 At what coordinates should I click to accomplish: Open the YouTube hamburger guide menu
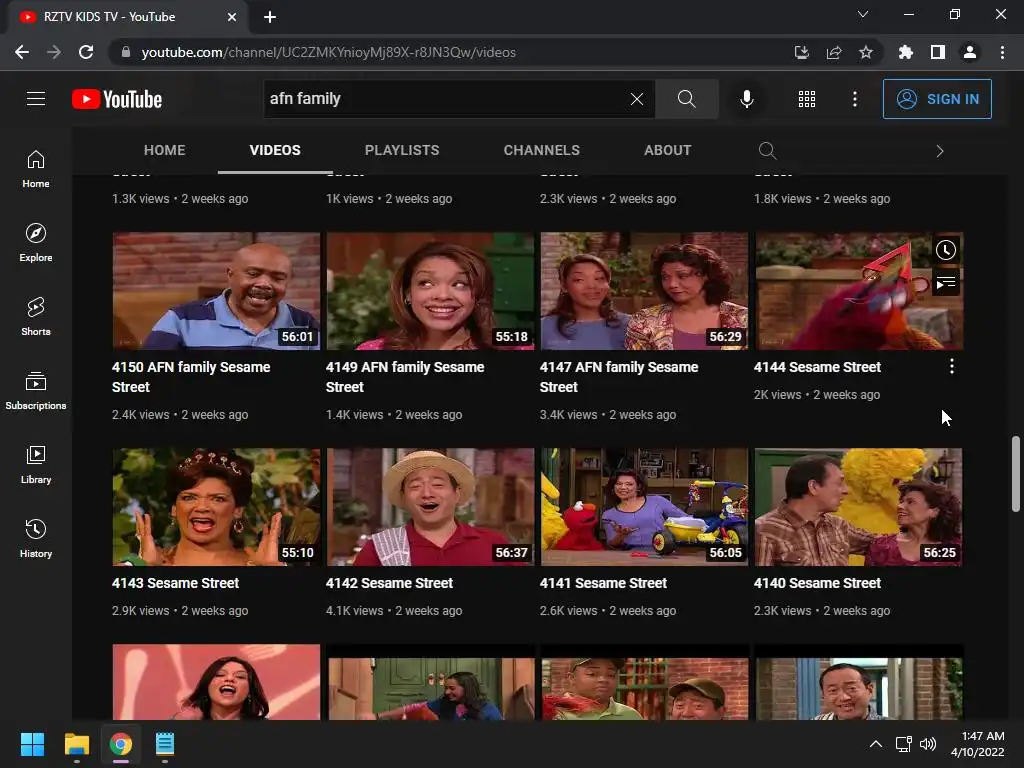tap(36, 99)
